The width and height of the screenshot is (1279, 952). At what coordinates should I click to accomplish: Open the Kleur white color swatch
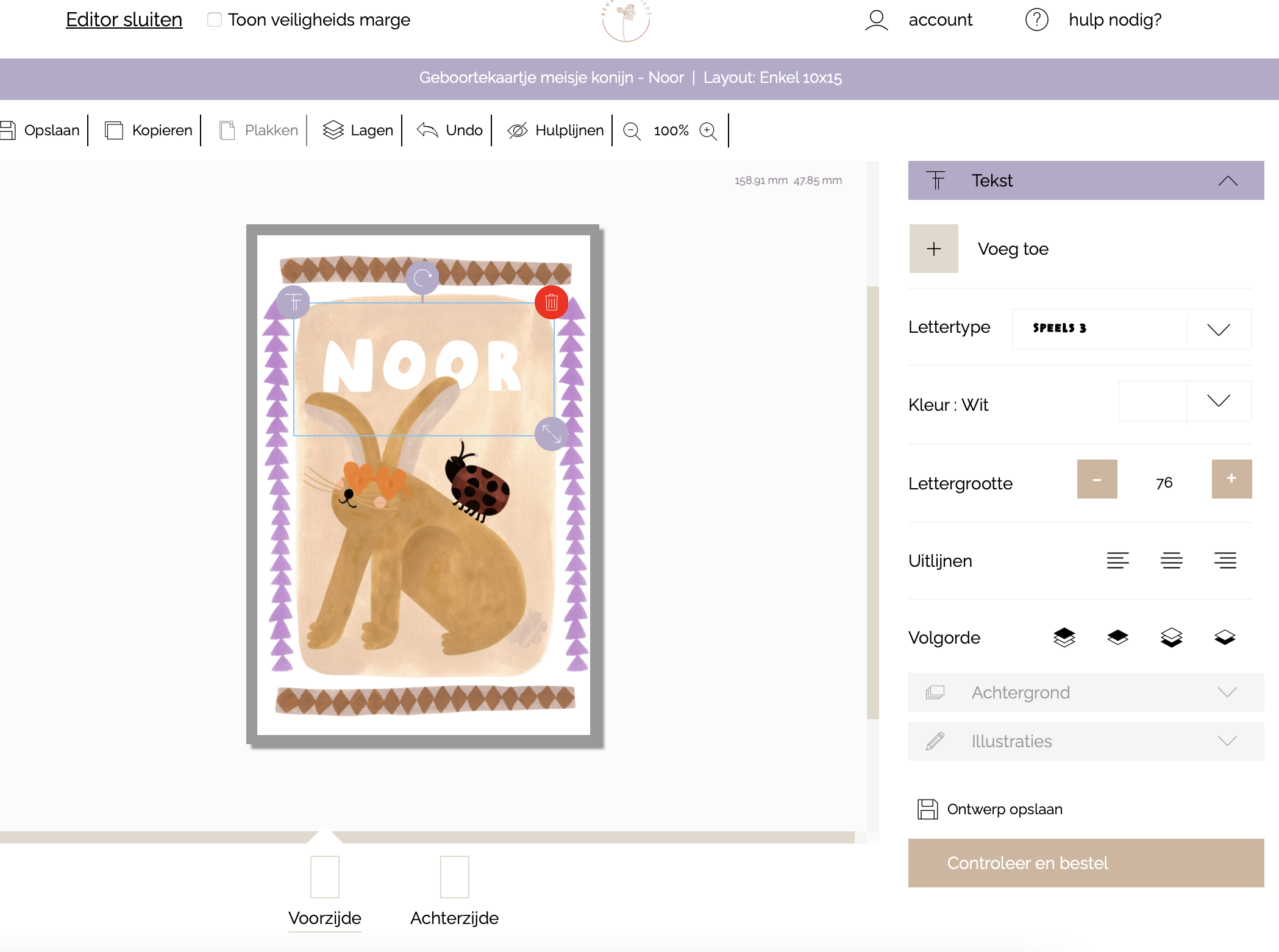coord(1152,401)
